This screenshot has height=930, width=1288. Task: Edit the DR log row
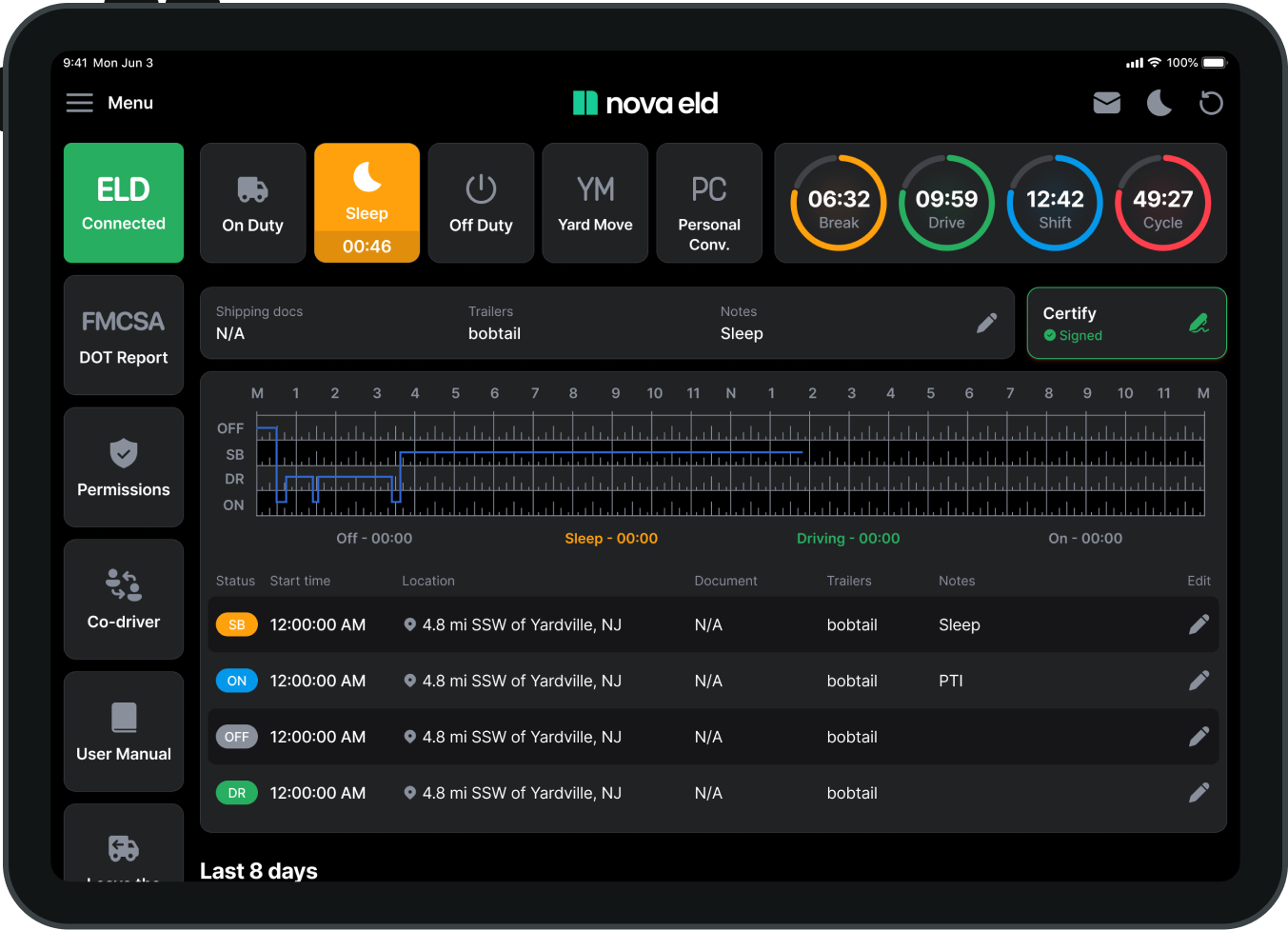tap(1199, 793)
